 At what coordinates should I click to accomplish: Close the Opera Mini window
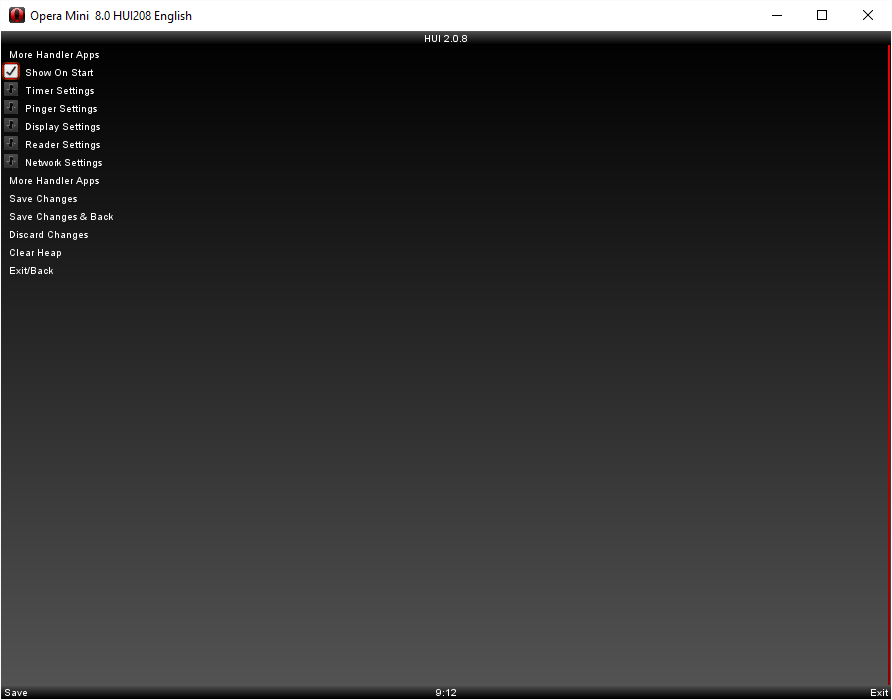pyautogui.click(x=868, y=15)
